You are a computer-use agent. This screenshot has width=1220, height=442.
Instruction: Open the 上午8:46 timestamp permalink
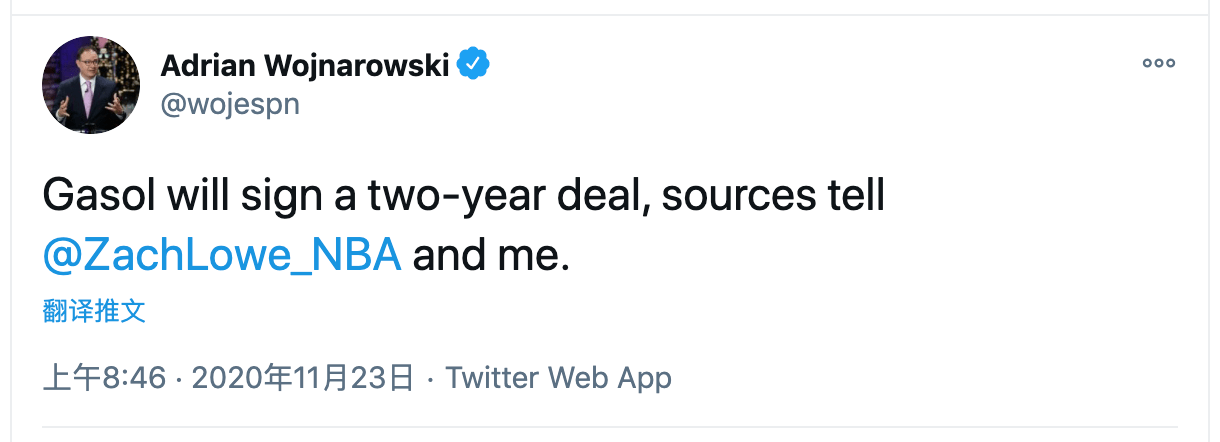(104, 378)
